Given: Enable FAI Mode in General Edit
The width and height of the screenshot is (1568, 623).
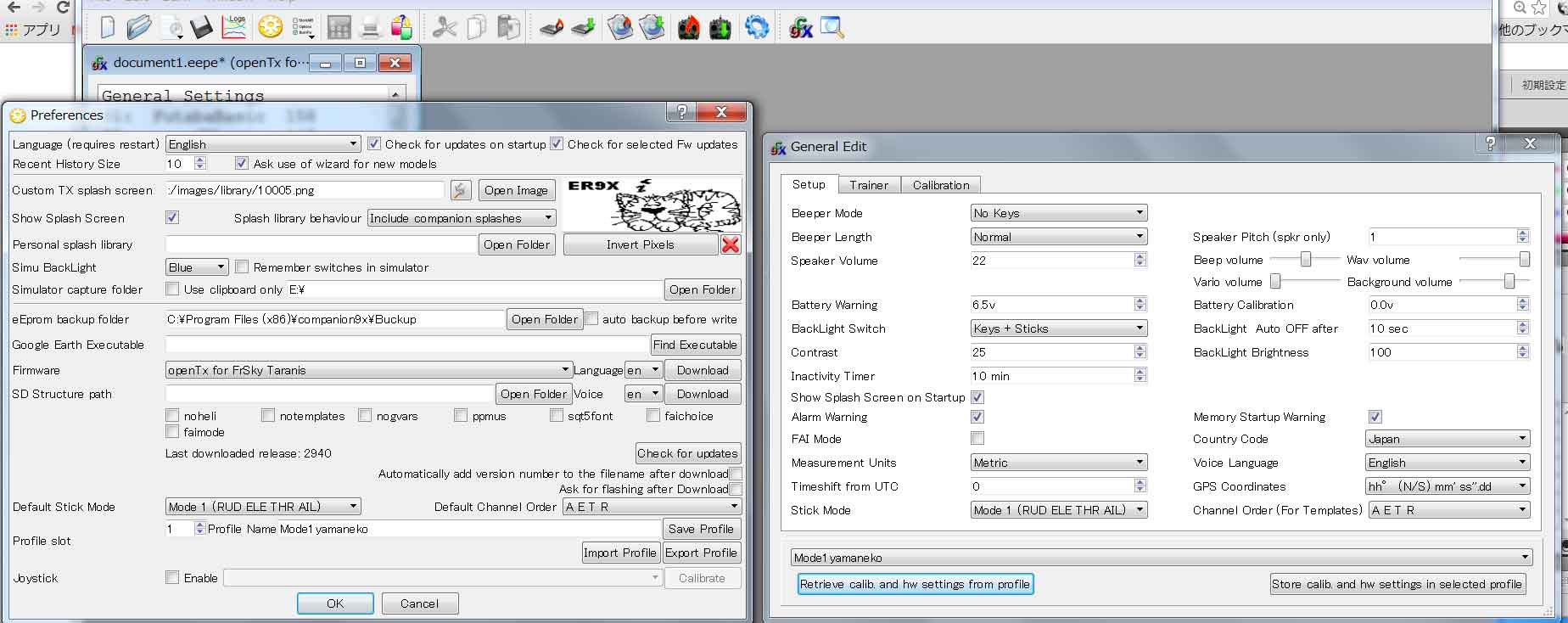Looking at the screenshot, I should pos(977,439).
